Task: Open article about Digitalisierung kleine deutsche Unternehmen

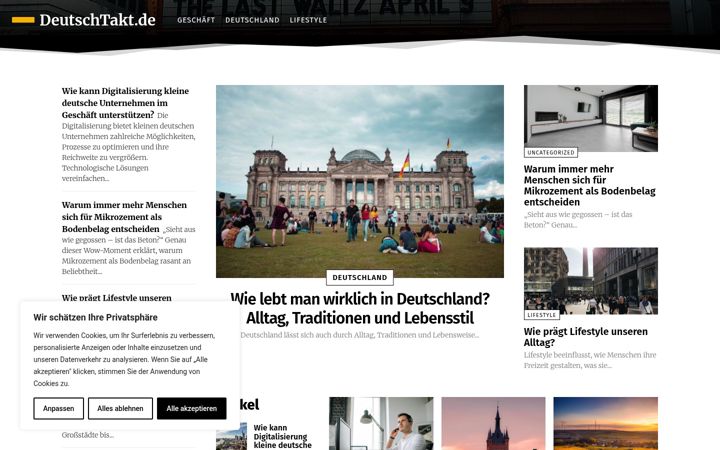Action: click(125, 103)
